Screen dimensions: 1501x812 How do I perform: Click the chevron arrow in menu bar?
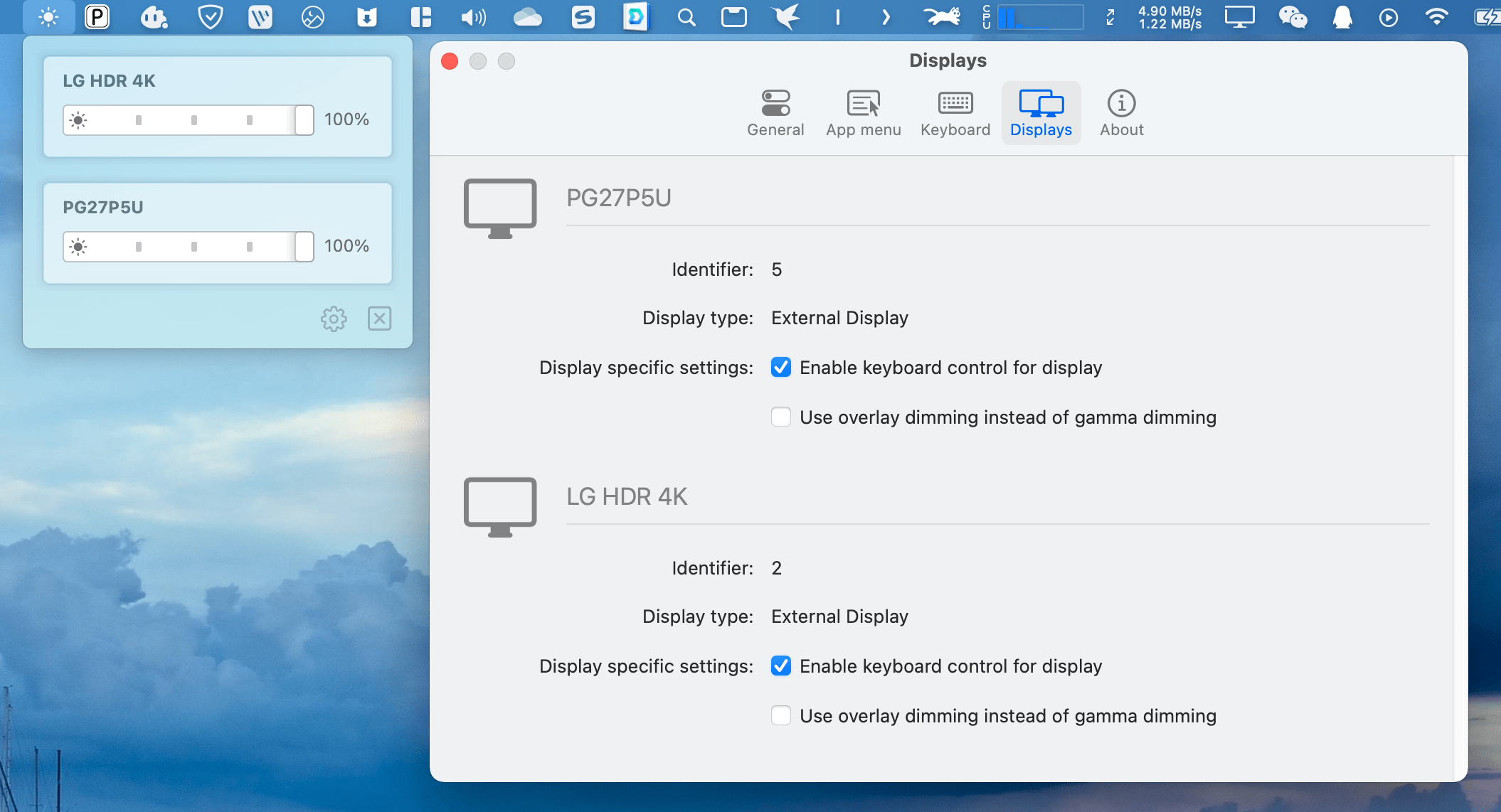(x=886, y=17)
